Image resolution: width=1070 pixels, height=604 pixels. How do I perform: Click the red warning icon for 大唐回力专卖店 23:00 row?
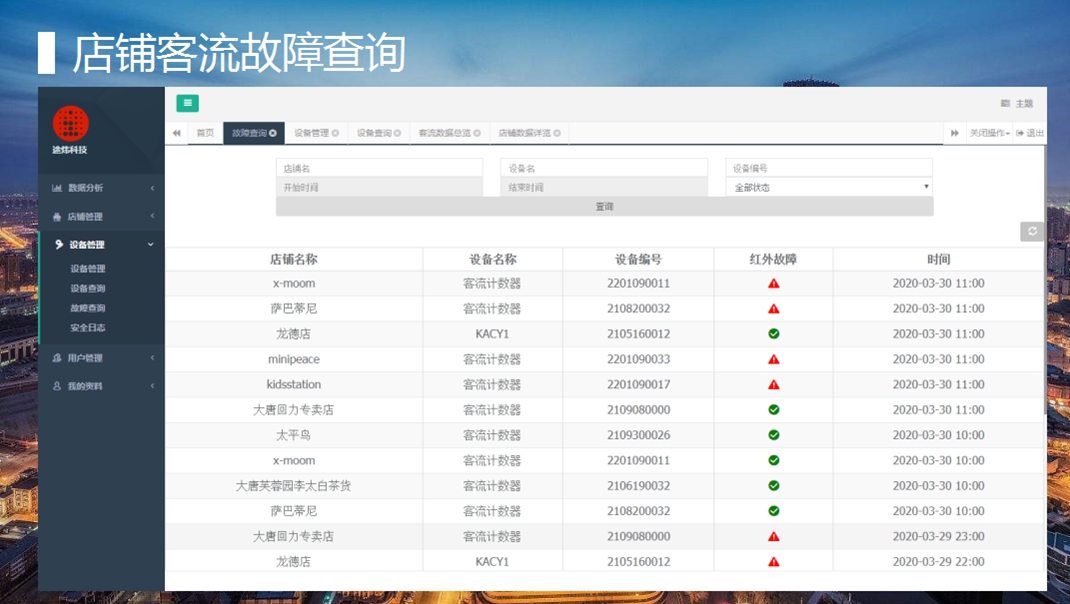coord(773,536)
